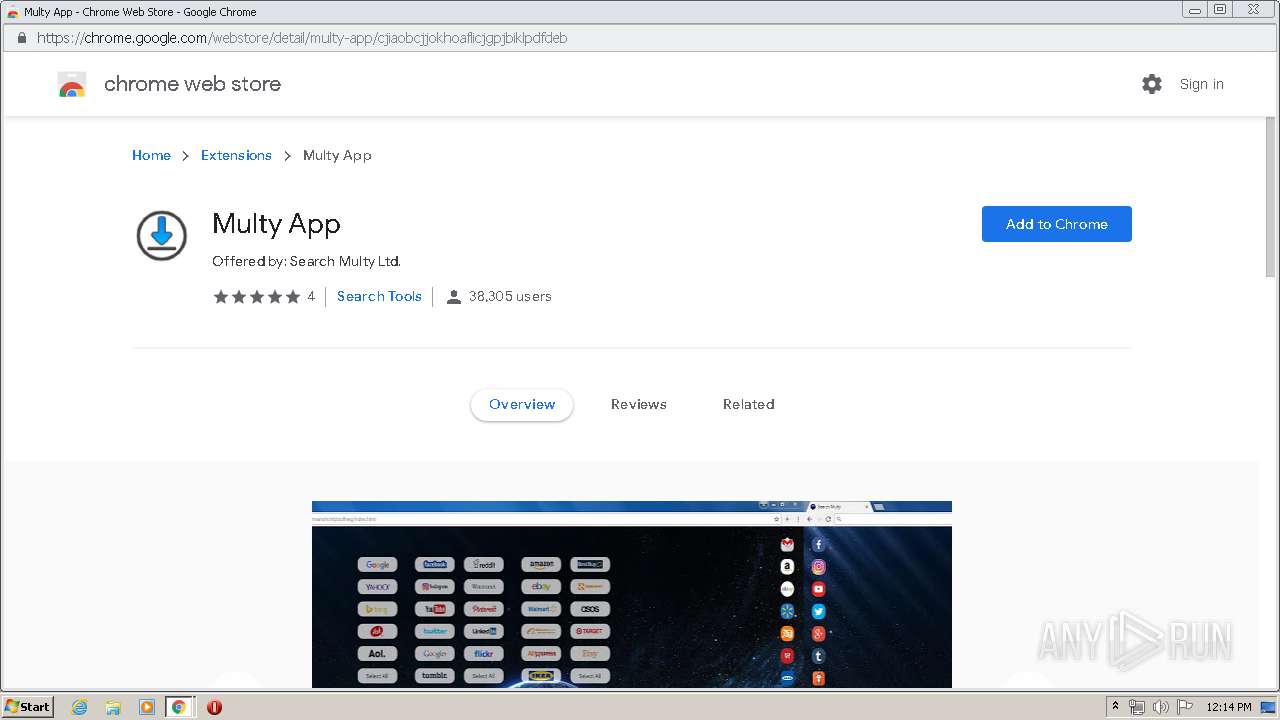Select the Overview tab
The height and width of the screenshot is (720, 1280).
click(x=522, y=404)
